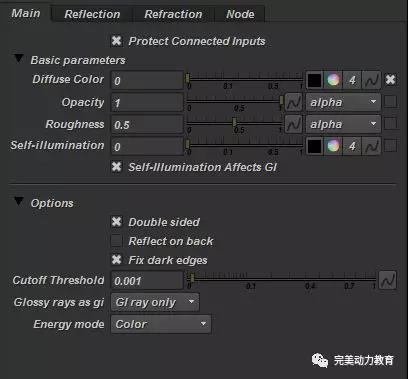Open Diffuse Color color wheel picker
This screenshot has width=408, height=379.
tap(333, 80)
